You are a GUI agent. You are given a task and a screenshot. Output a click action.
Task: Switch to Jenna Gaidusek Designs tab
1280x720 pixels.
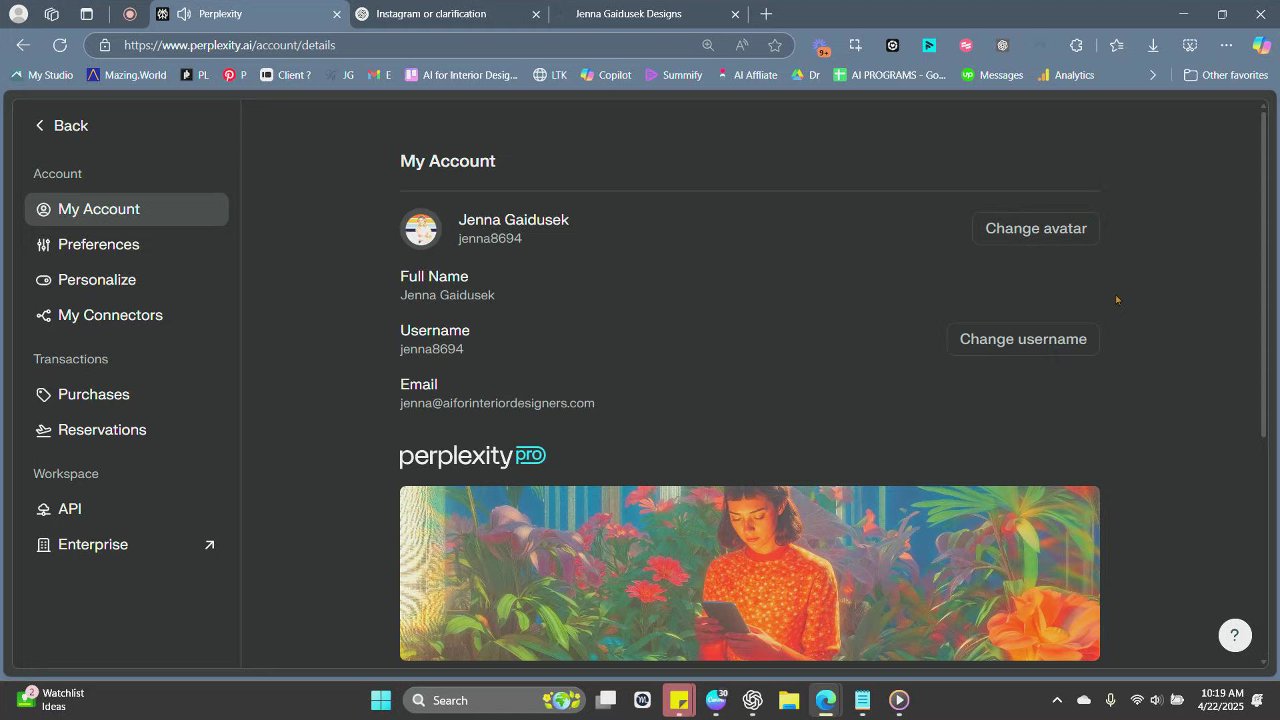pyautogui.click(x=645, y=14)
